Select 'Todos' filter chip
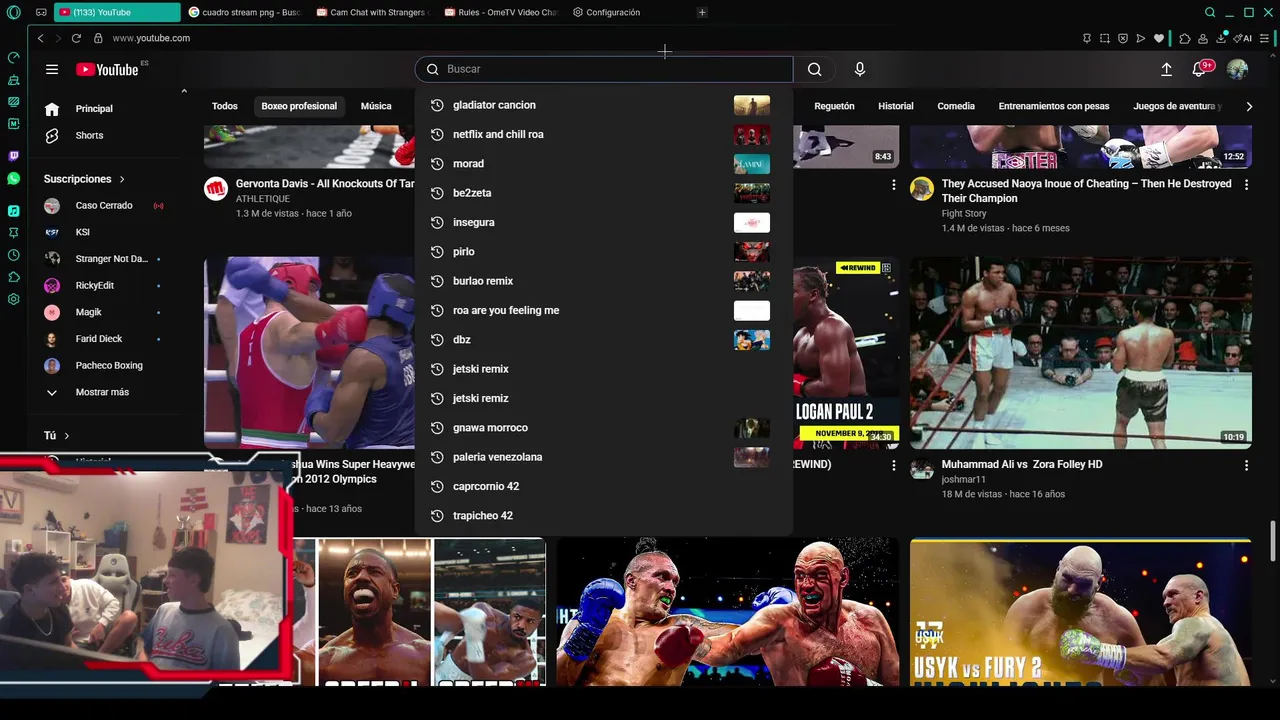Viewport: 1280px width, 720px height. (225, 106)
